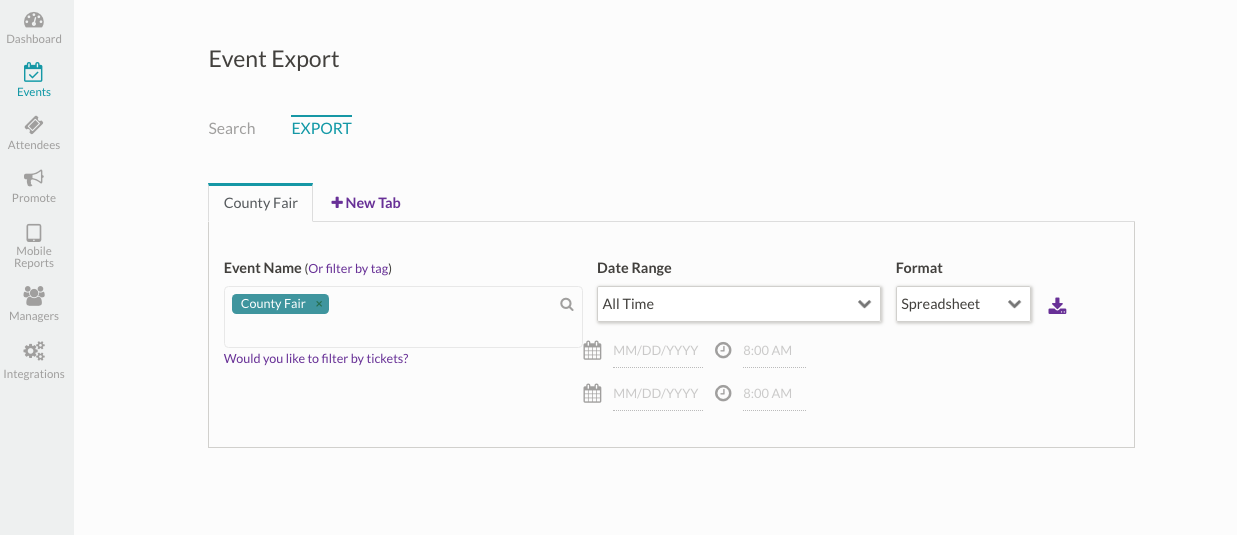Screen dimensions: 1237x535
Task: Open Integrations gears icon
Action: [x=34, y=360]
